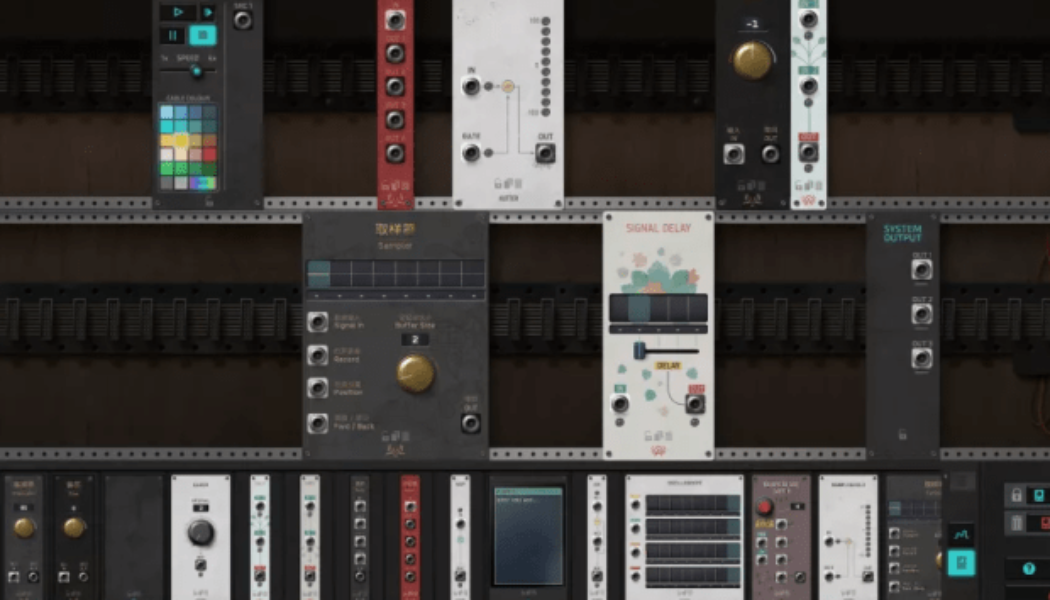Click the OUT jack on Signal Delay

tap(696, 404)
